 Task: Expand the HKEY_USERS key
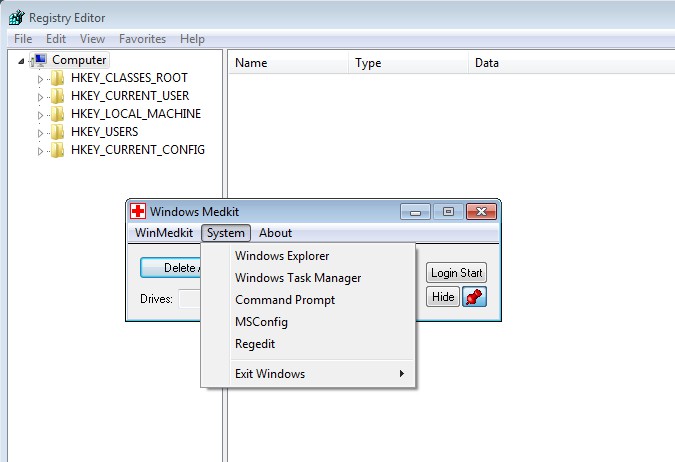40,133
